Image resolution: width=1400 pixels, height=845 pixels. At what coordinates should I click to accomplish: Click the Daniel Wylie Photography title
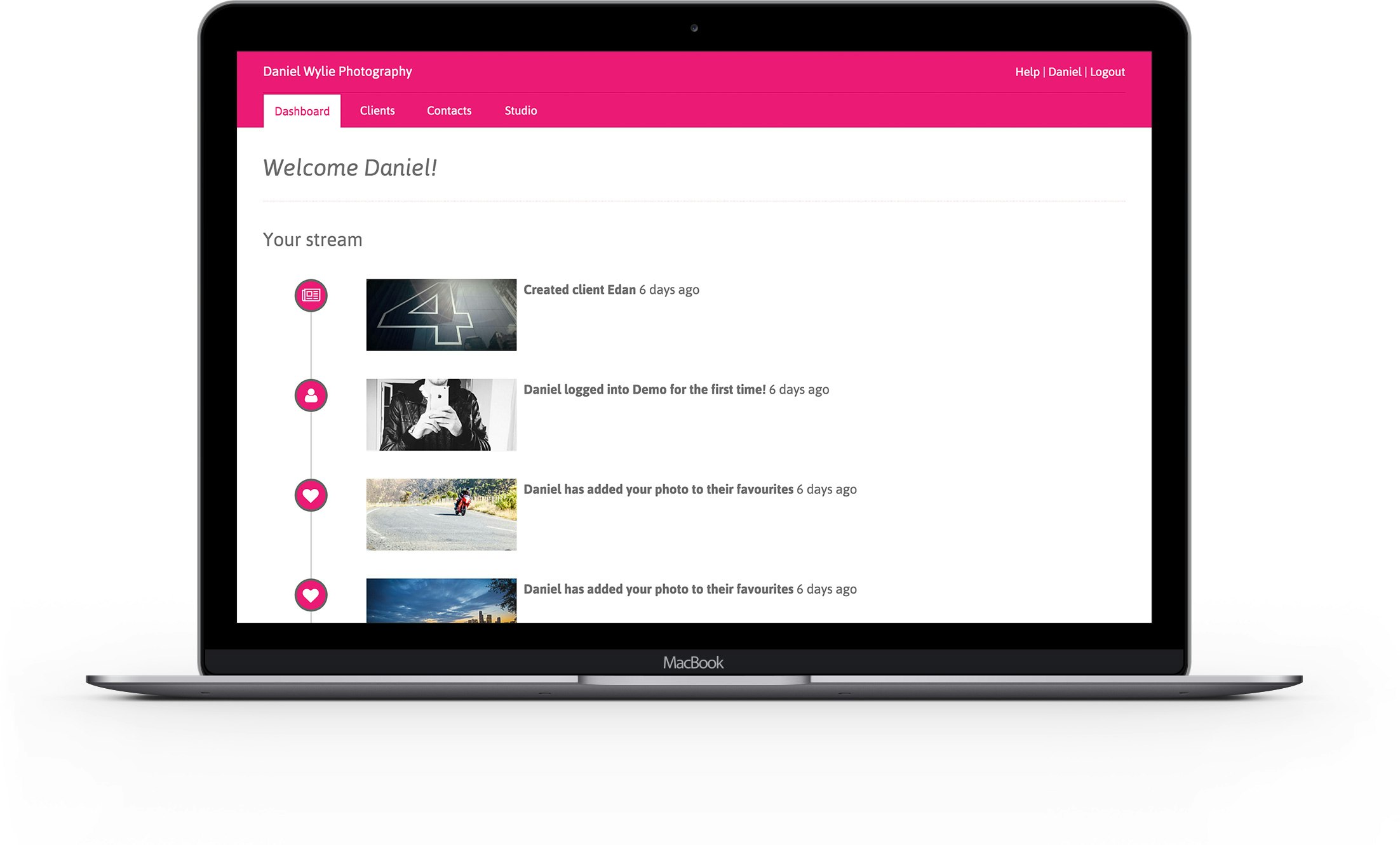point(337,71)
